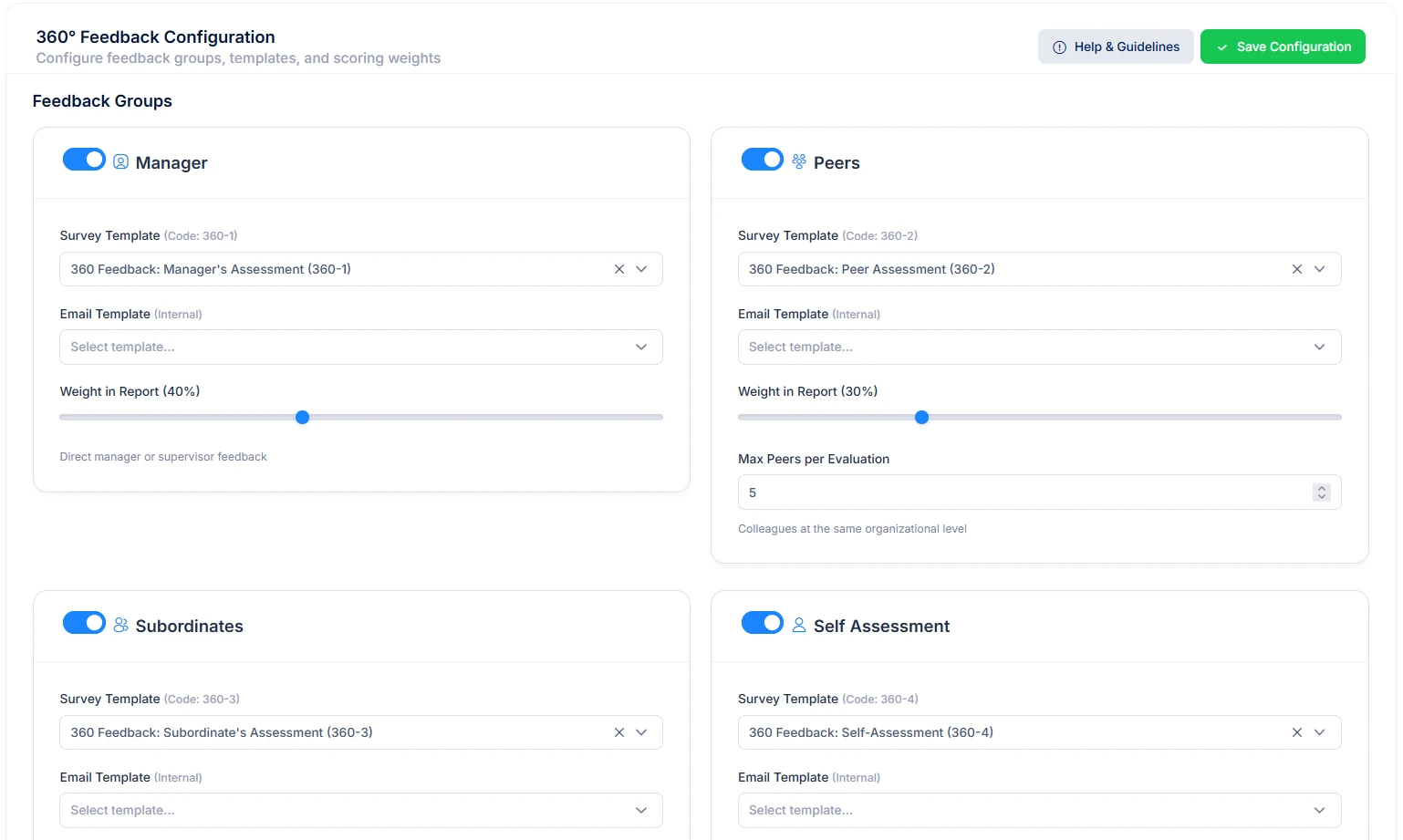
Task: Open the Subordinates email template dropdown
Action: pyautogui.click(x=361, y=810)
